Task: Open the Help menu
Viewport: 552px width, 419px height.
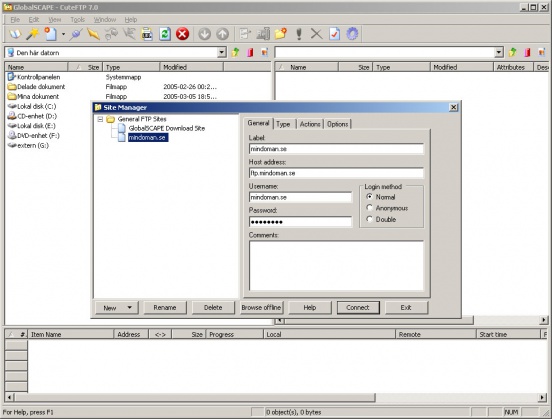Action: pos(131,20)
